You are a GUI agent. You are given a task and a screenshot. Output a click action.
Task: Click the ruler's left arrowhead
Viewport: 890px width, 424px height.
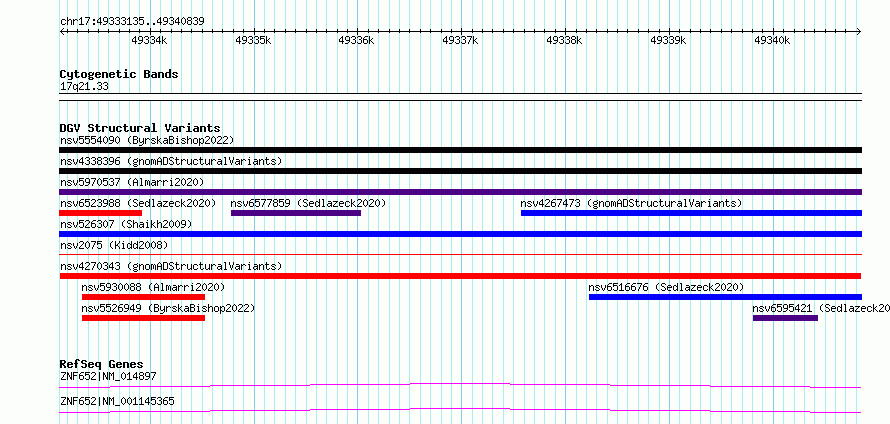[x=62, y=31]
